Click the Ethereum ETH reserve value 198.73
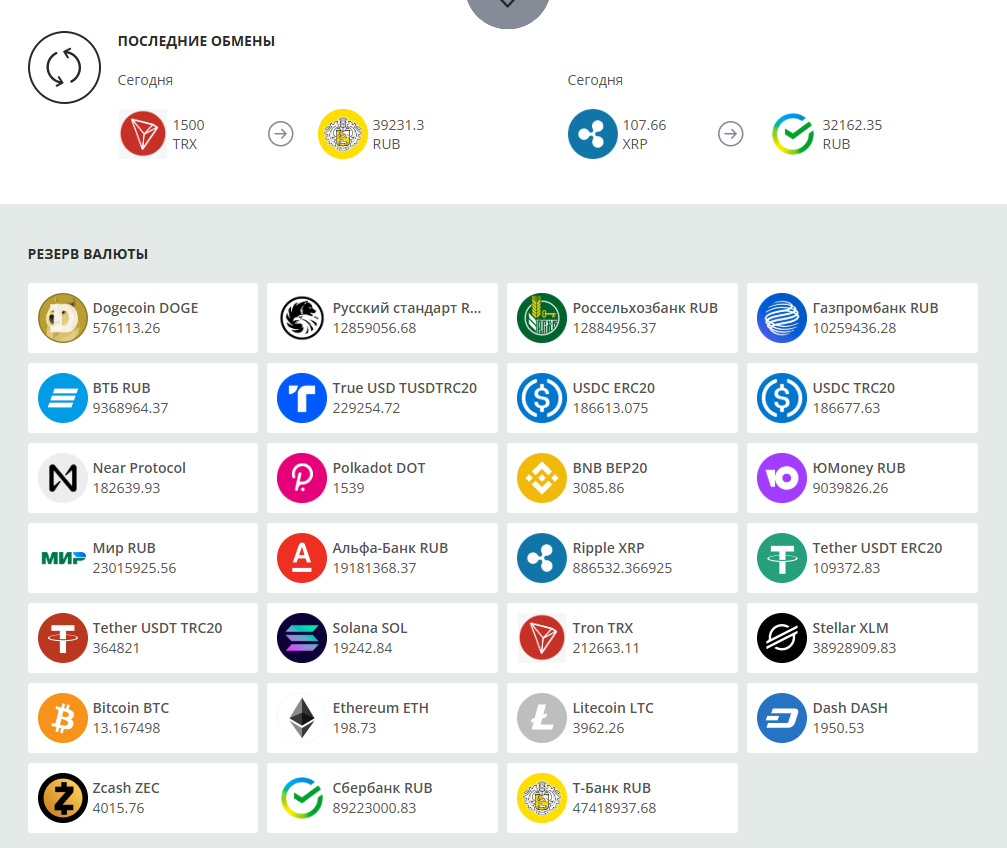The width and height of the screenshot is (1007, 848). pyautogui.click(x=355, y=728)
